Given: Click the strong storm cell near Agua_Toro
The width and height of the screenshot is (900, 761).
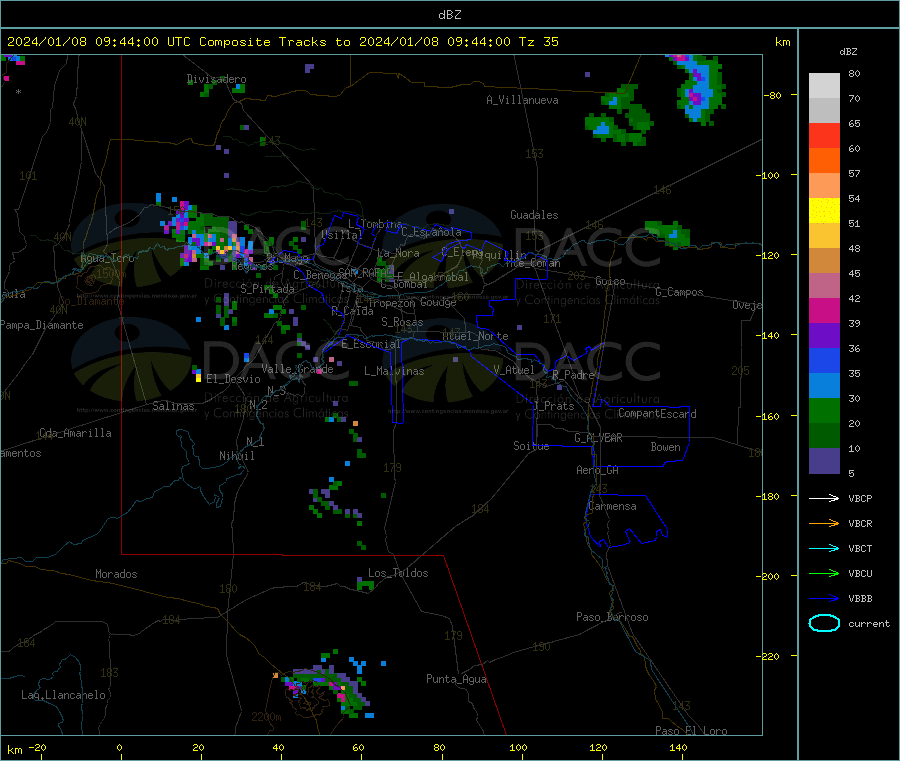Looking at the screenshot, I should (x=210, y=236).
